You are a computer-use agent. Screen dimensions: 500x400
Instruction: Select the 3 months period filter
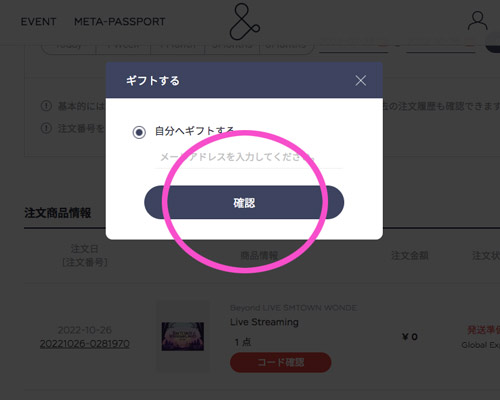(232, 45)
